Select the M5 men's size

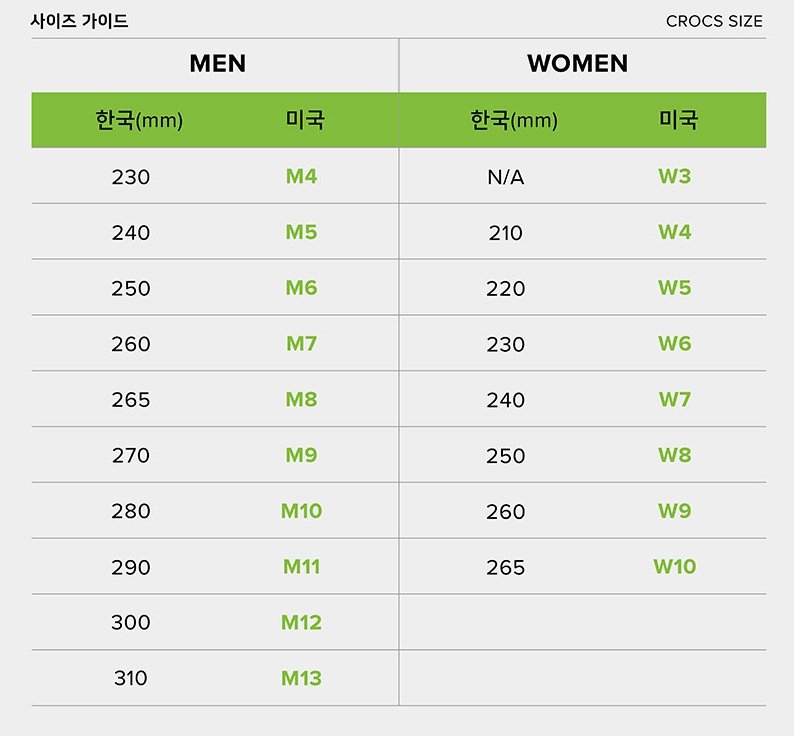(301, 233)
